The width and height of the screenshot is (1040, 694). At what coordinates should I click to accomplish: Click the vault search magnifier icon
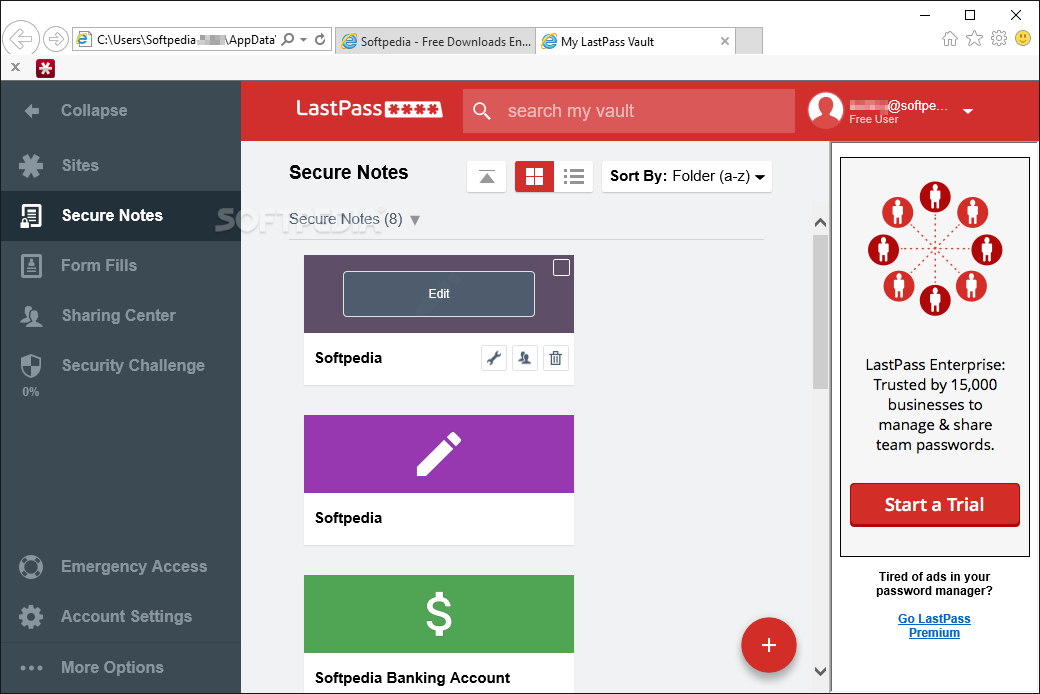pyautogui.click(x=482, y=111)
